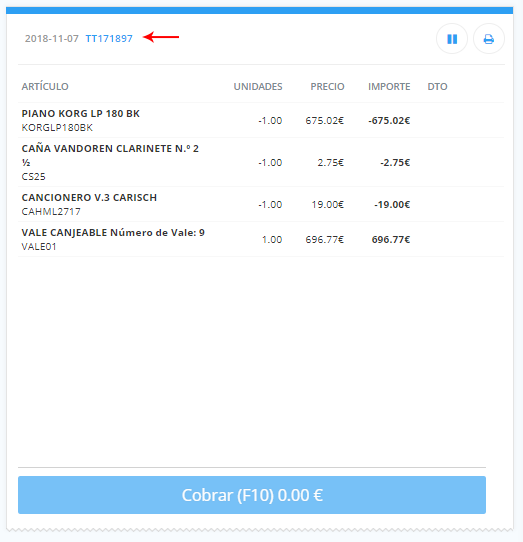Click units value in the CANCIONERO row
The height and width of the screenshot is (542, 523).
[x=270, y=205]
